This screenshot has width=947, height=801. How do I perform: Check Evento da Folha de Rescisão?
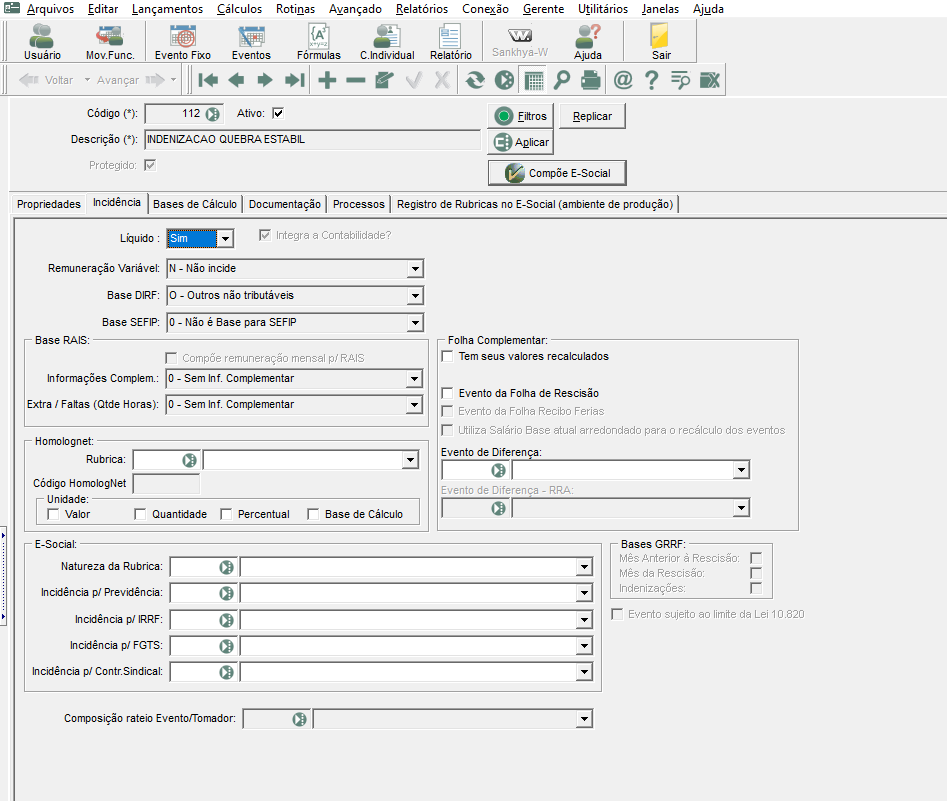448,393
